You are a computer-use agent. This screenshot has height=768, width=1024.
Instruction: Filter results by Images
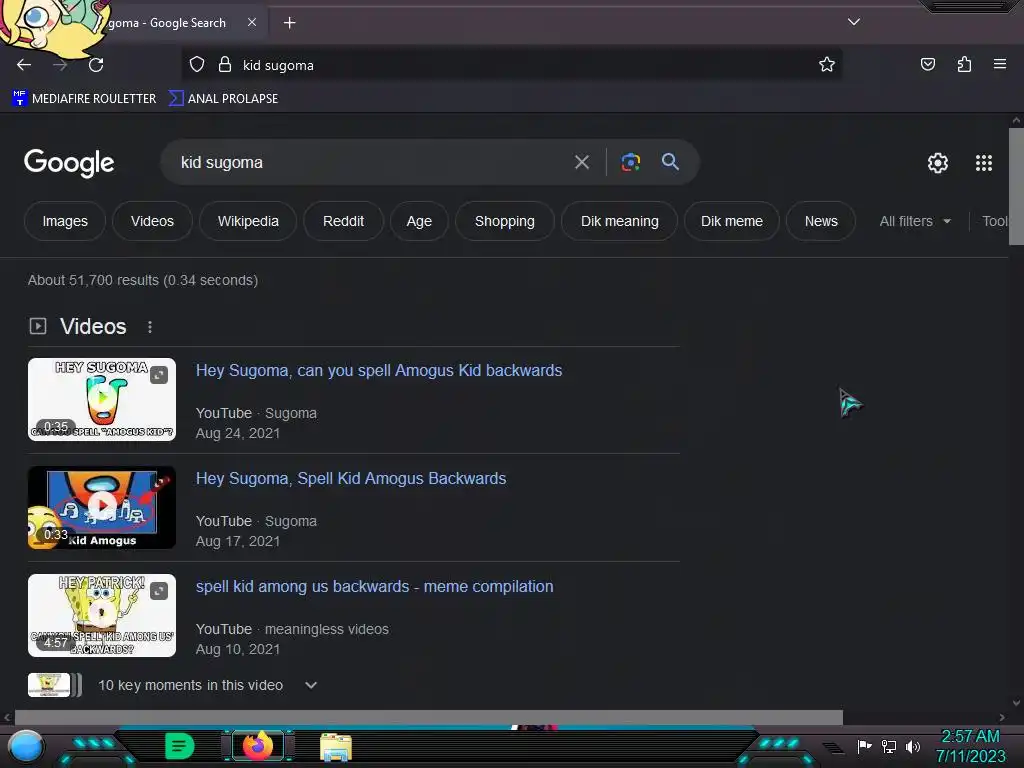click(65, 221)
